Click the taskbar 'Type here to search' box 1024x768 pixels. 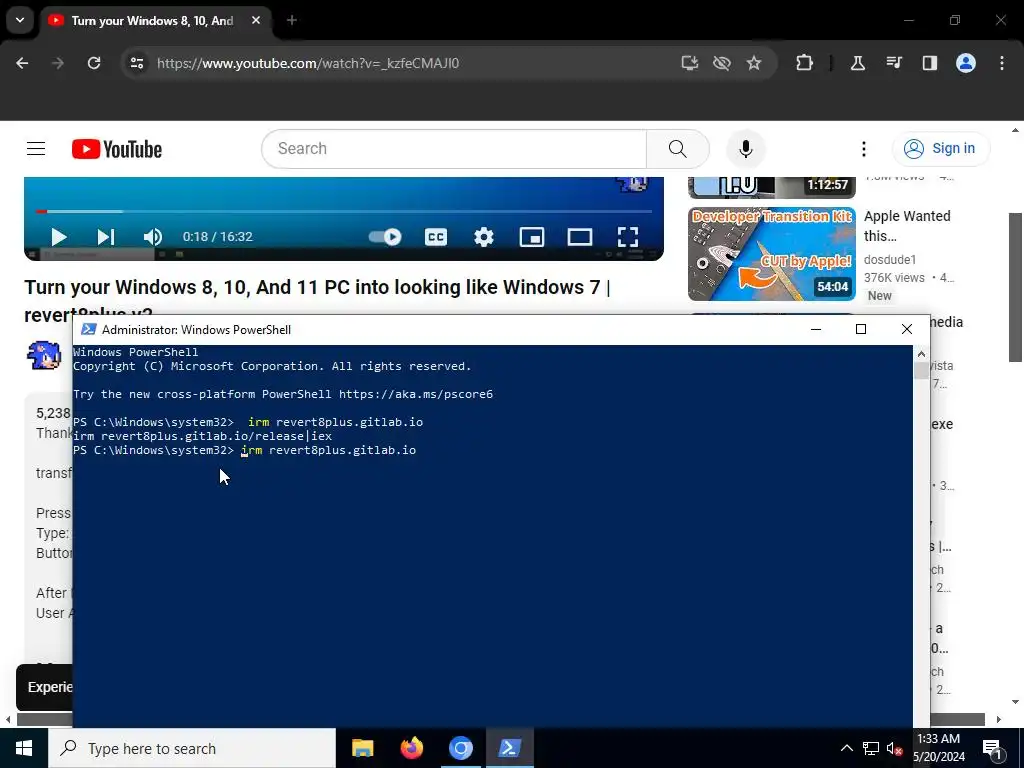(191, 748)
